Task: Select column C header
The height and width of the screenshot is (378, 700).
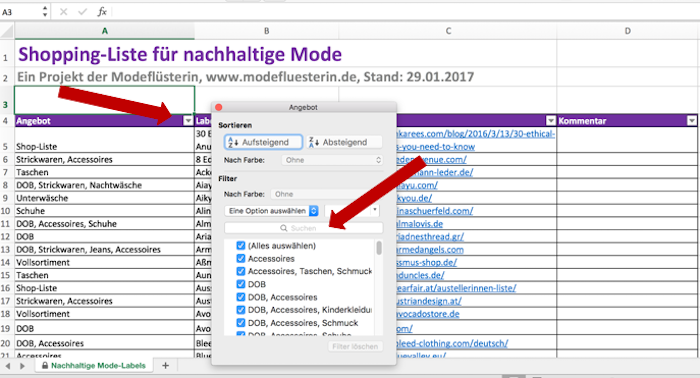Action: (x=448, y=31)
